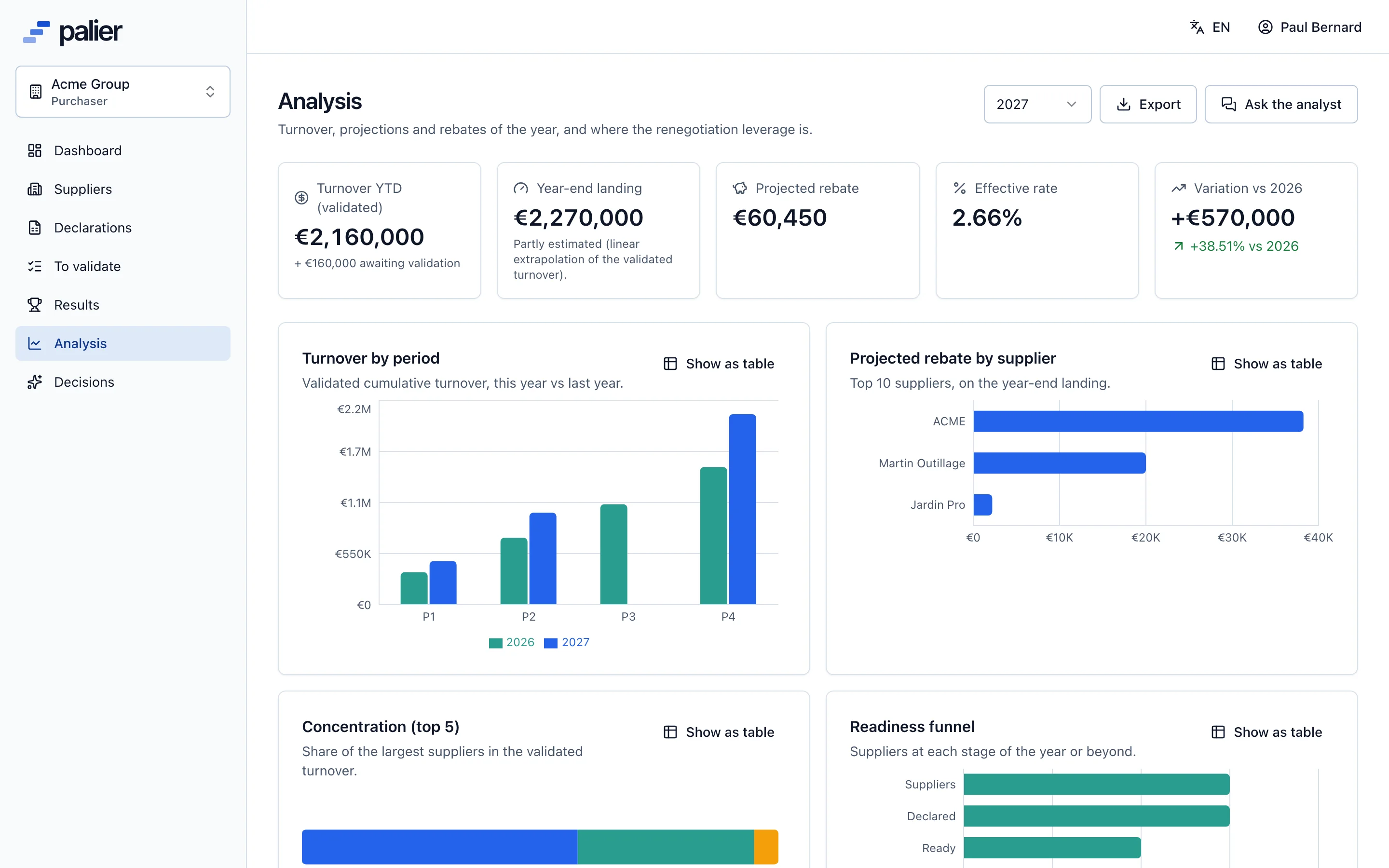Image resolution: width=1389 pixels, height=868 pixels.
Task: Click the orange segment of concentration bar
Action: click(766, 847)
